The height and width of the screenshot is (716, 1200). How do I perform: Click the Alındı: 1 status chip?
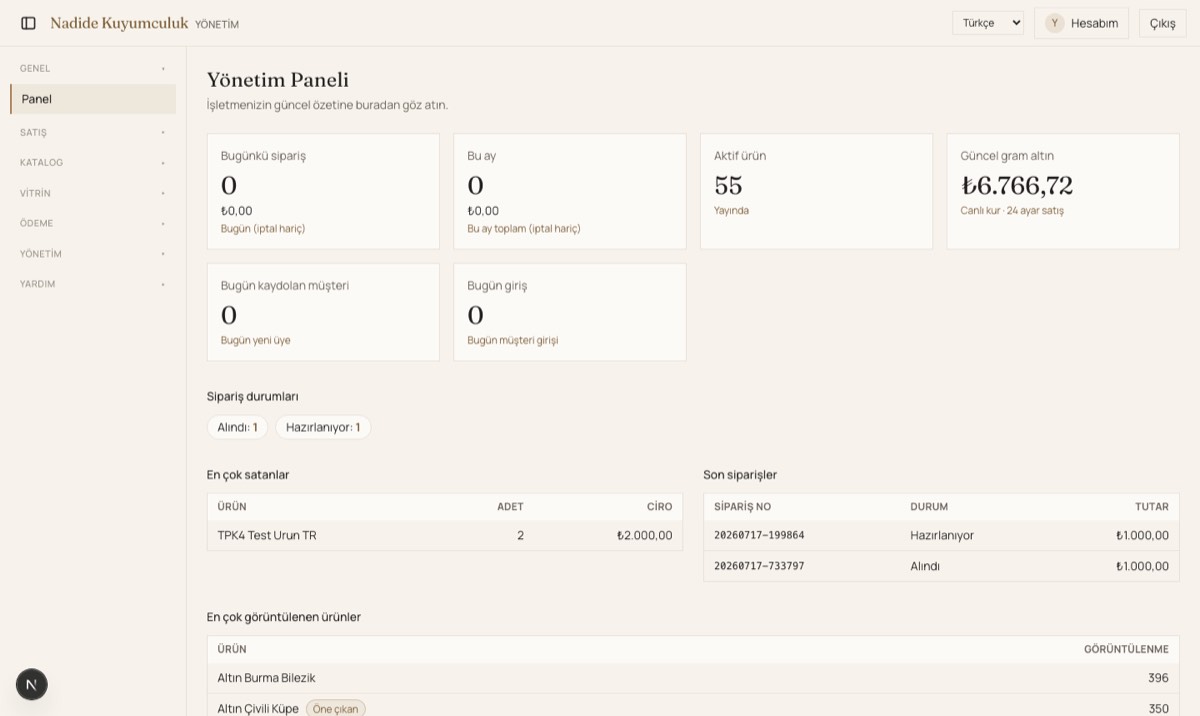tap(237, 427)
